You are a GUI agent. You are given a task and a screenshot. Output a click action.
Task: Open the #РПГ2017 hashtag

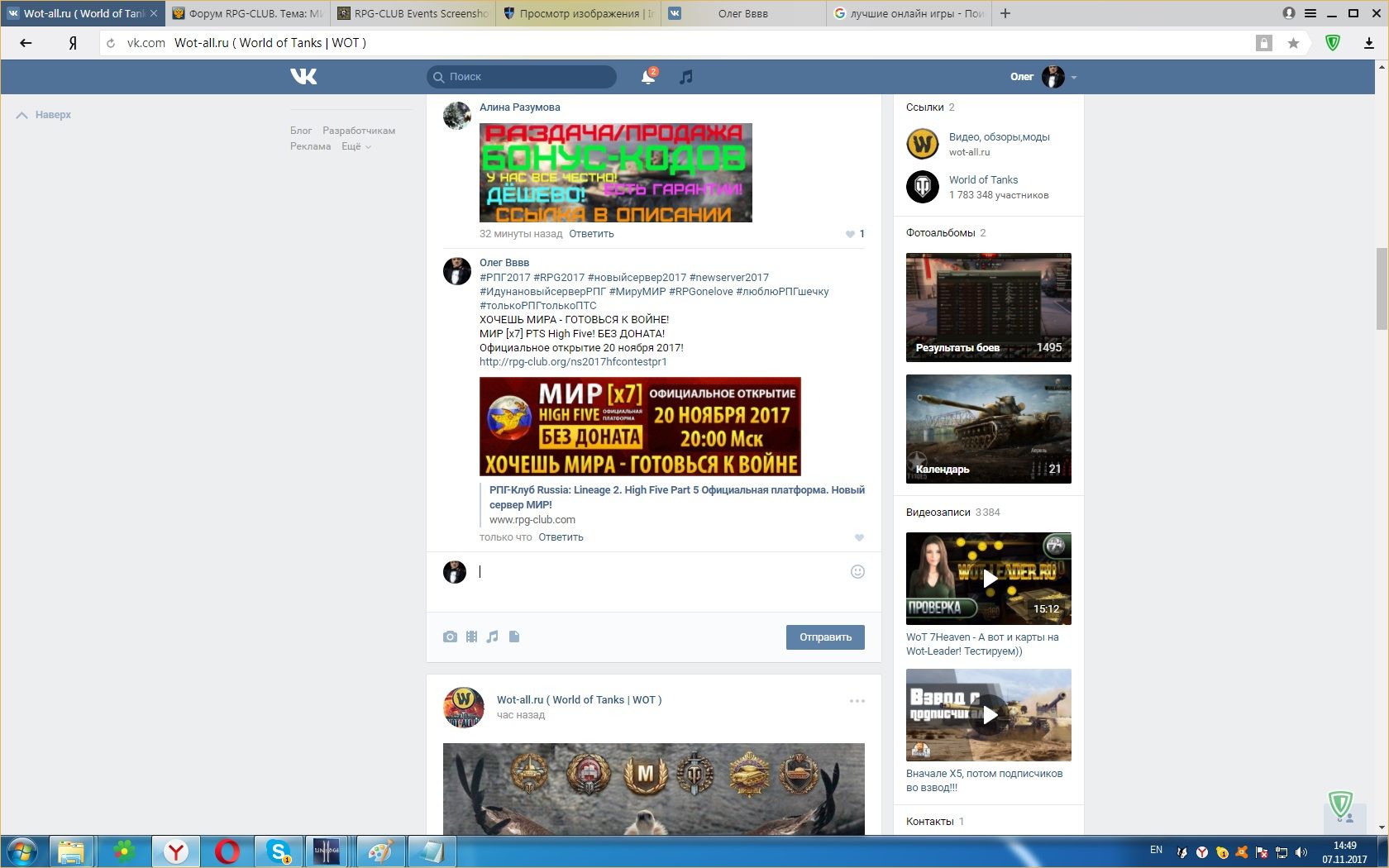(504, 278)
